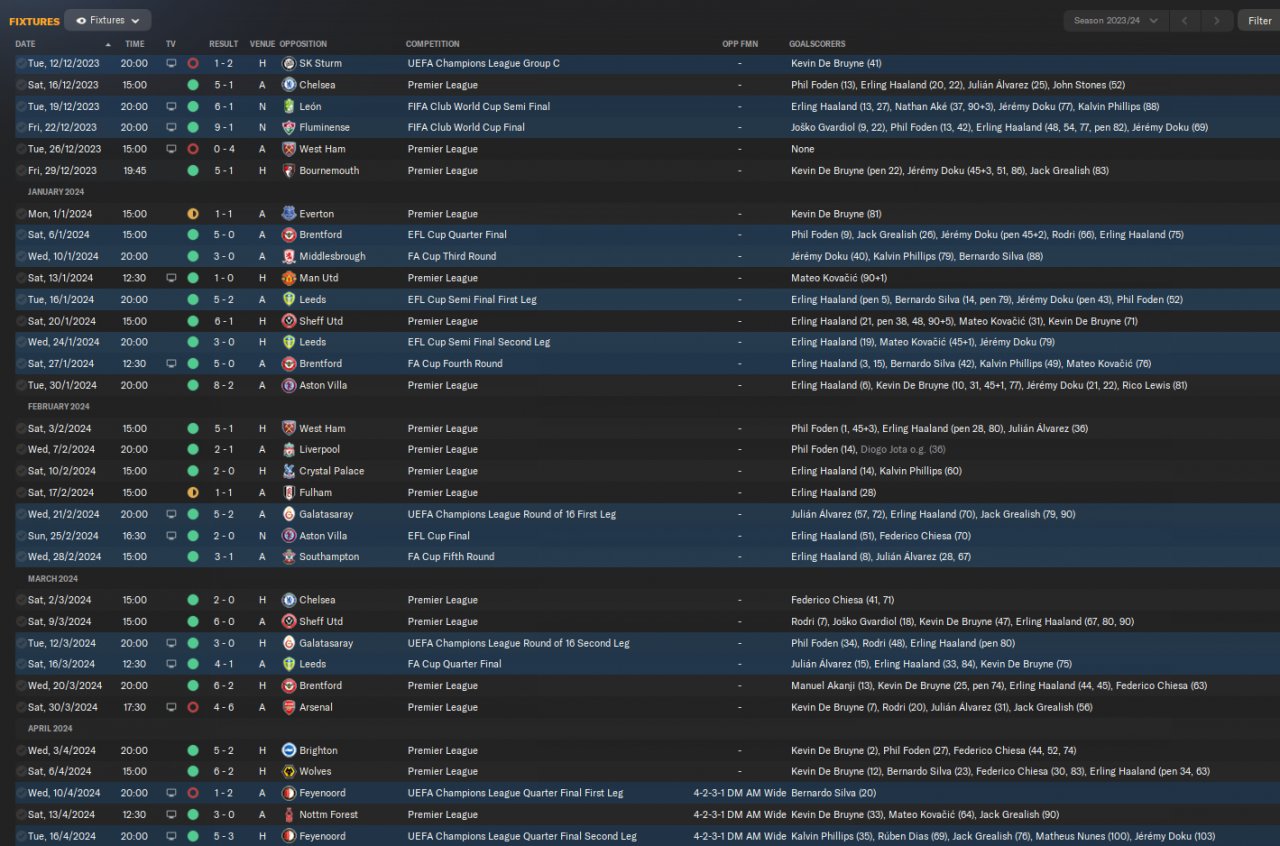1280x846 pixels.
Task: Click the Liverpool club badge
Action: tap(289, 450)
